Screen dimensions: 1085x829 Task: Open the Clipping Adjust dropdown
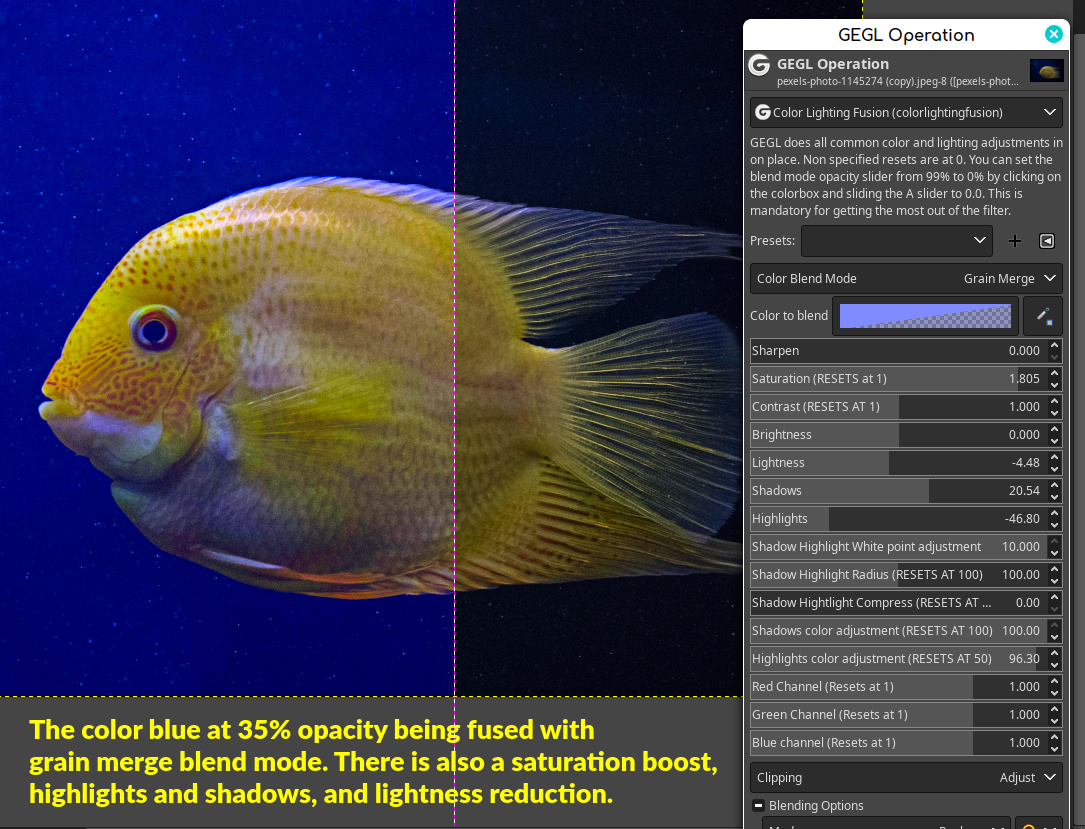[906, 778]
